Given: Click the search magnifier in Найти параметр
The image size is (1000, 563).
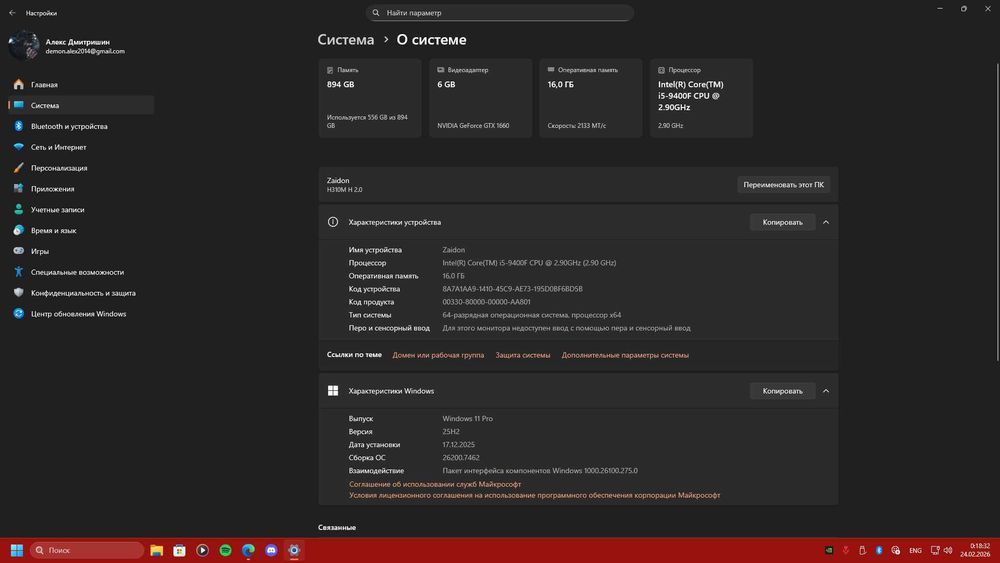Looking at the screenshot, I should tap(376, 13).
